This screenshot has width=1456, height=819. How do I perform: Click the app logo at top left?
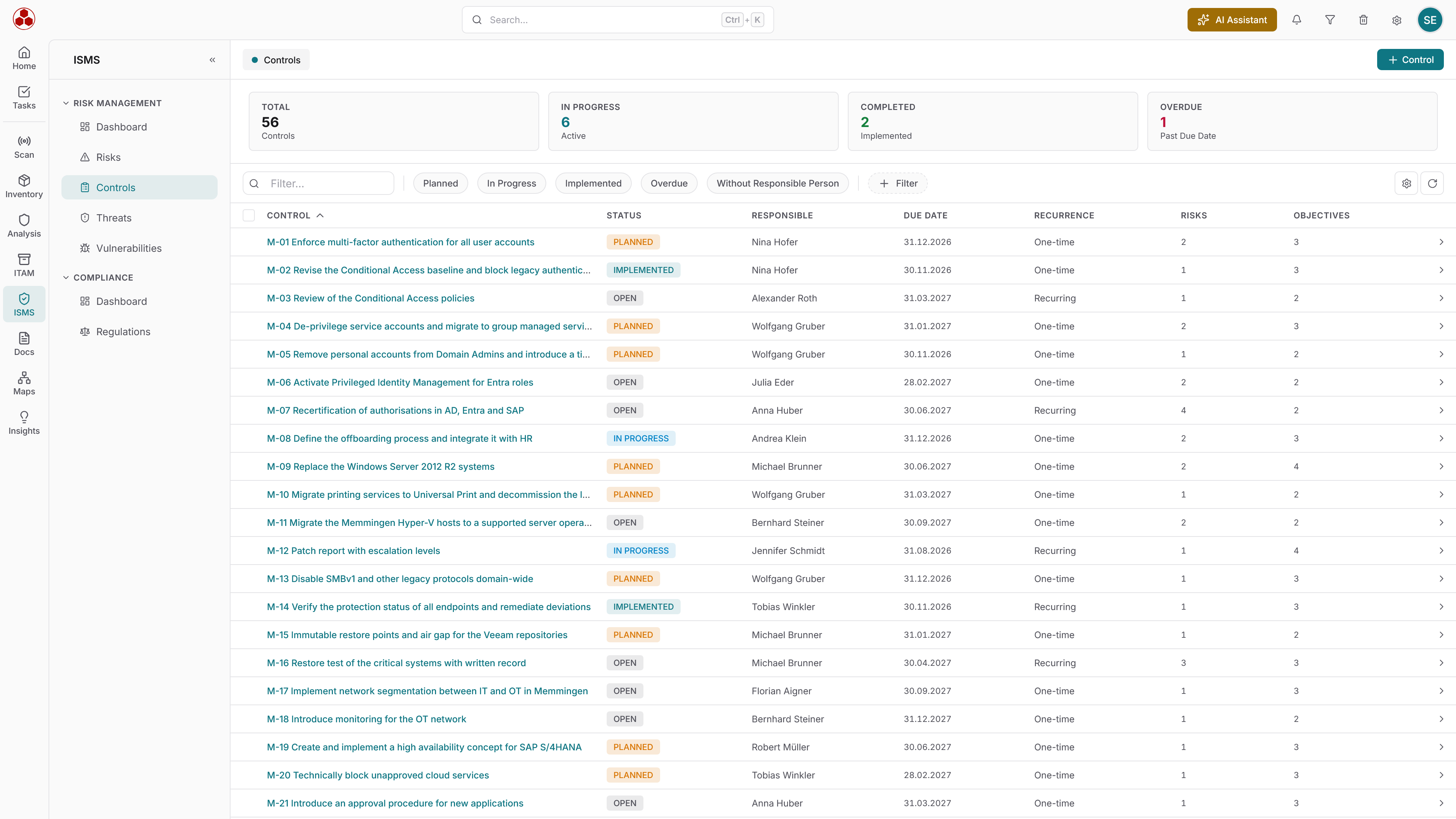point(24,19)
